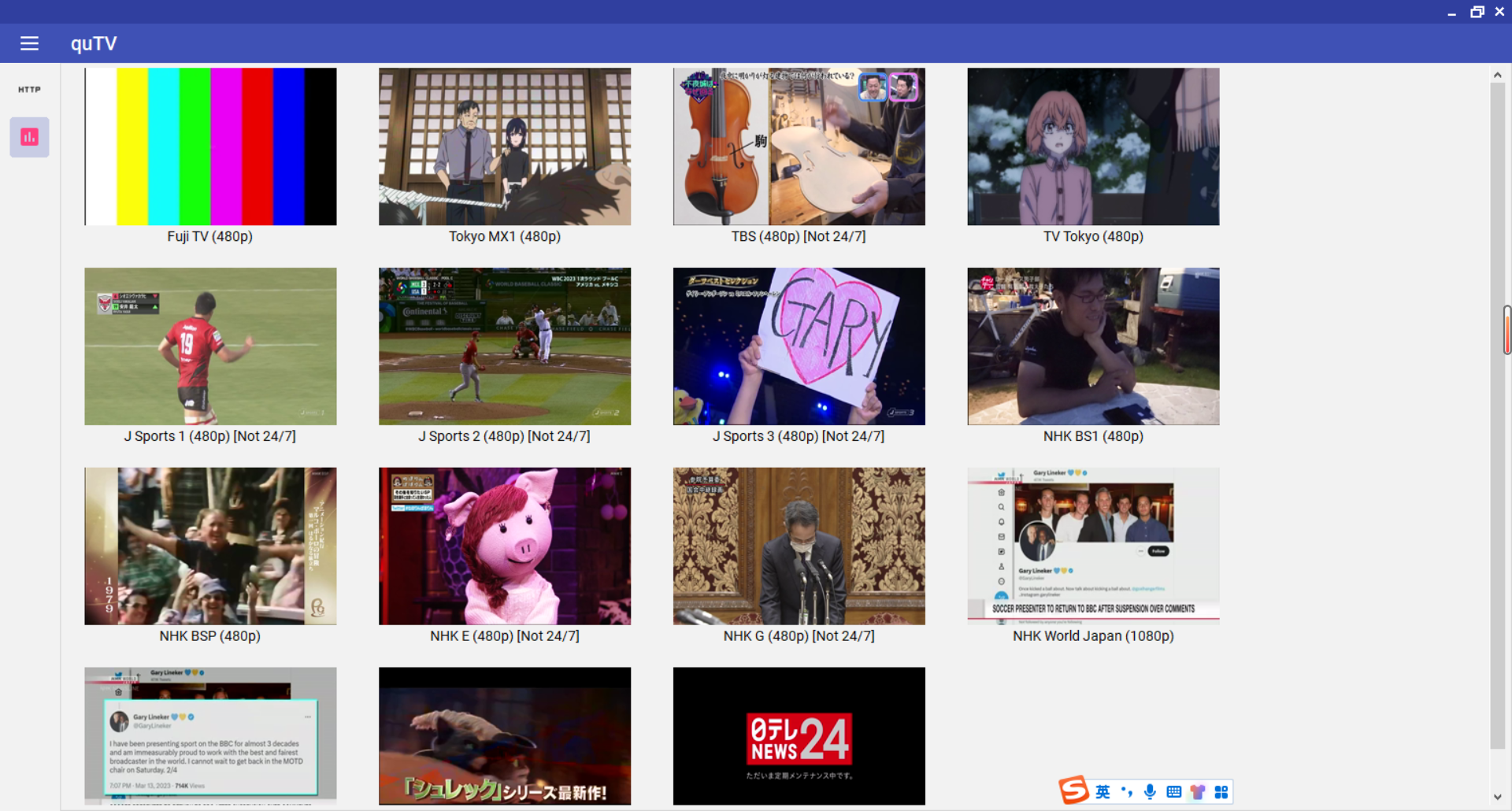Open the NHK E pig puppet thumbnail
The height and width of the screenshot is (811, 1512).
pyautogui.click(x=505, y=546)
